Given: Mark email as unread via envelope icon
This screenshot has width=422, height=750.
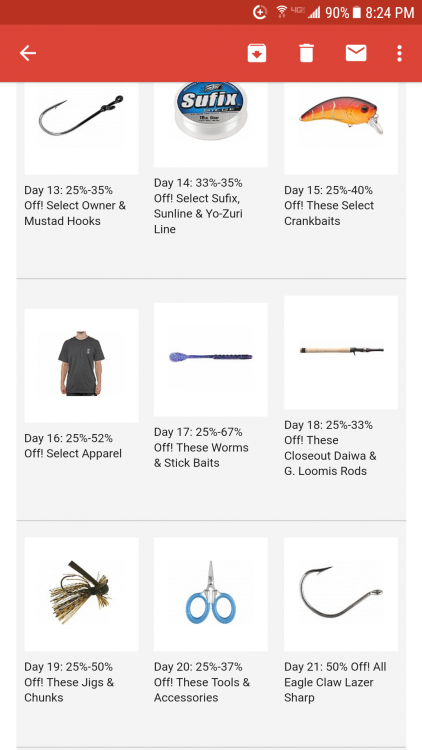Looking at the screenshot, I should pyautogui.click(x=356, y=53).
